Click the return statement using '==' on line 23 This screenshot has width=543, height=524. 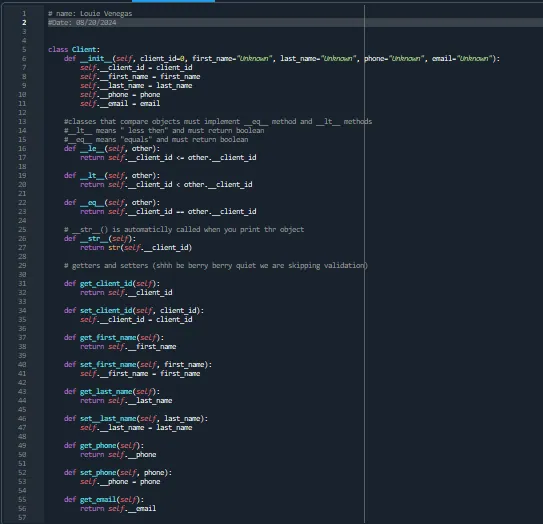[x=168, y=212]
